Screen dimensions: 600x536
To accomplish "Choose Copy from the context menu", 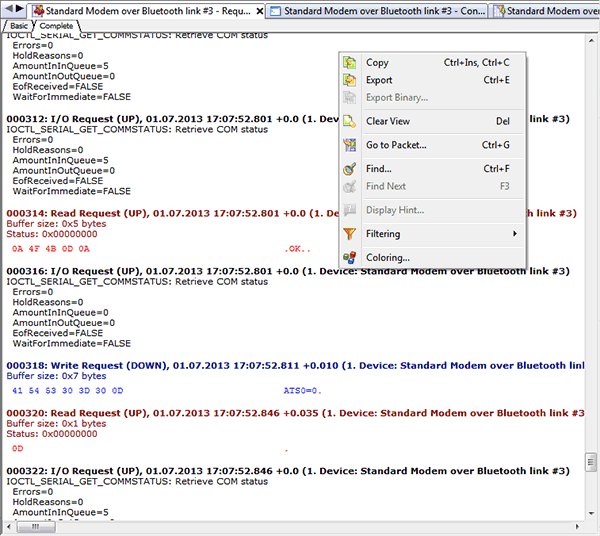I will pos(432,62).
